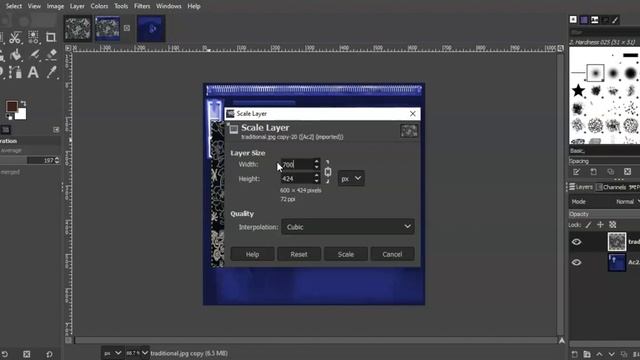Select the Color Picker tool
640x360 pixels.
(51, 72)
